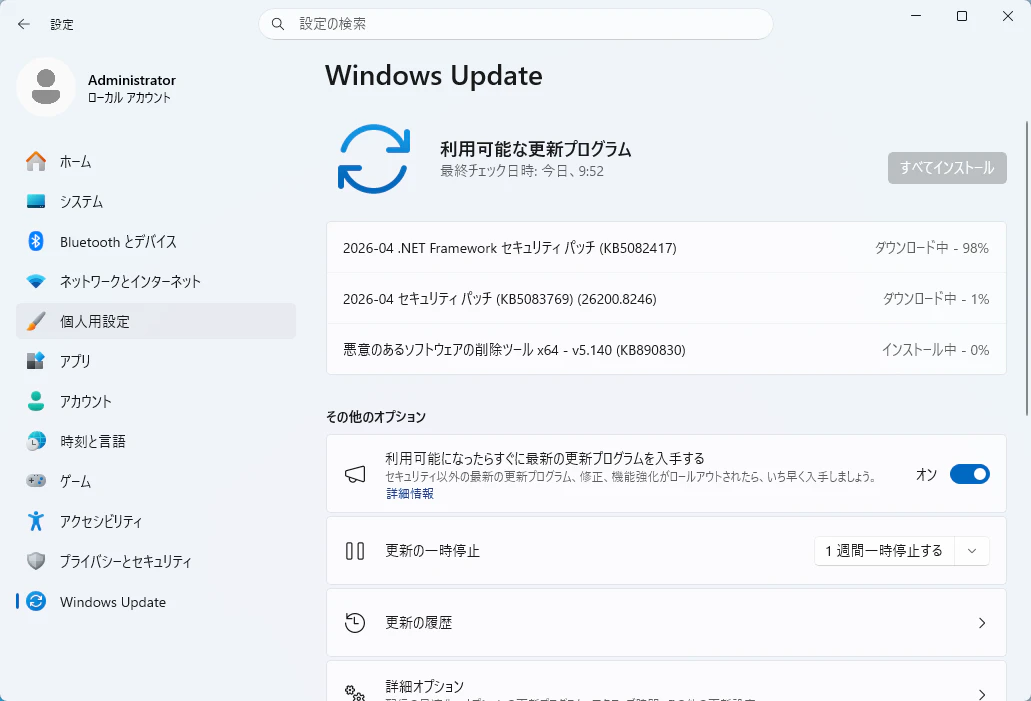Click インストール中 - 0% status text
This screenshot has width=1031, height=701.
click(935, 350)
